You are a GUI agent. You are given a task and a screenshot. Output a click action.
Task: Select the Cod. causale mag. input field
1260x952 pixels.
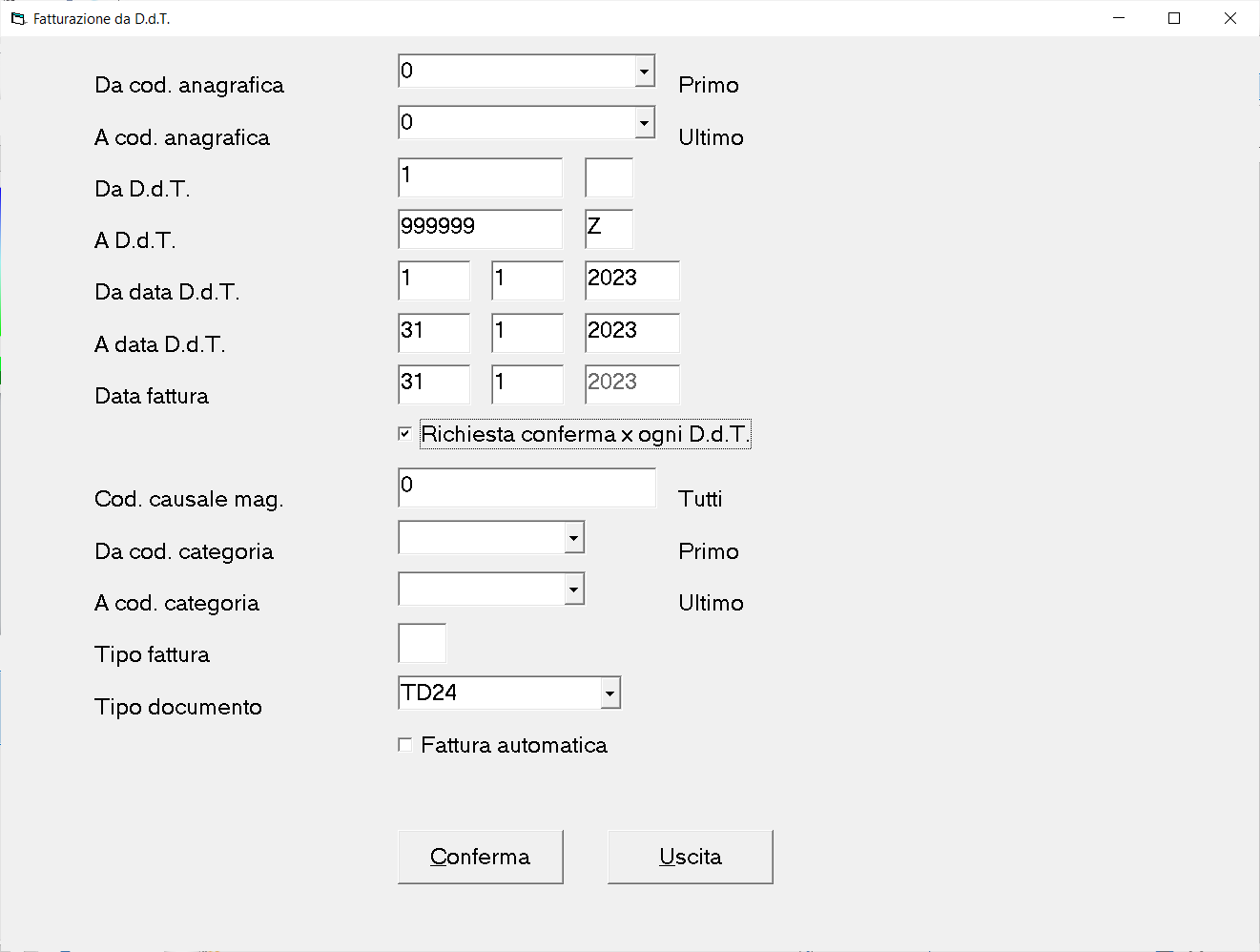[x=527, y=487]
